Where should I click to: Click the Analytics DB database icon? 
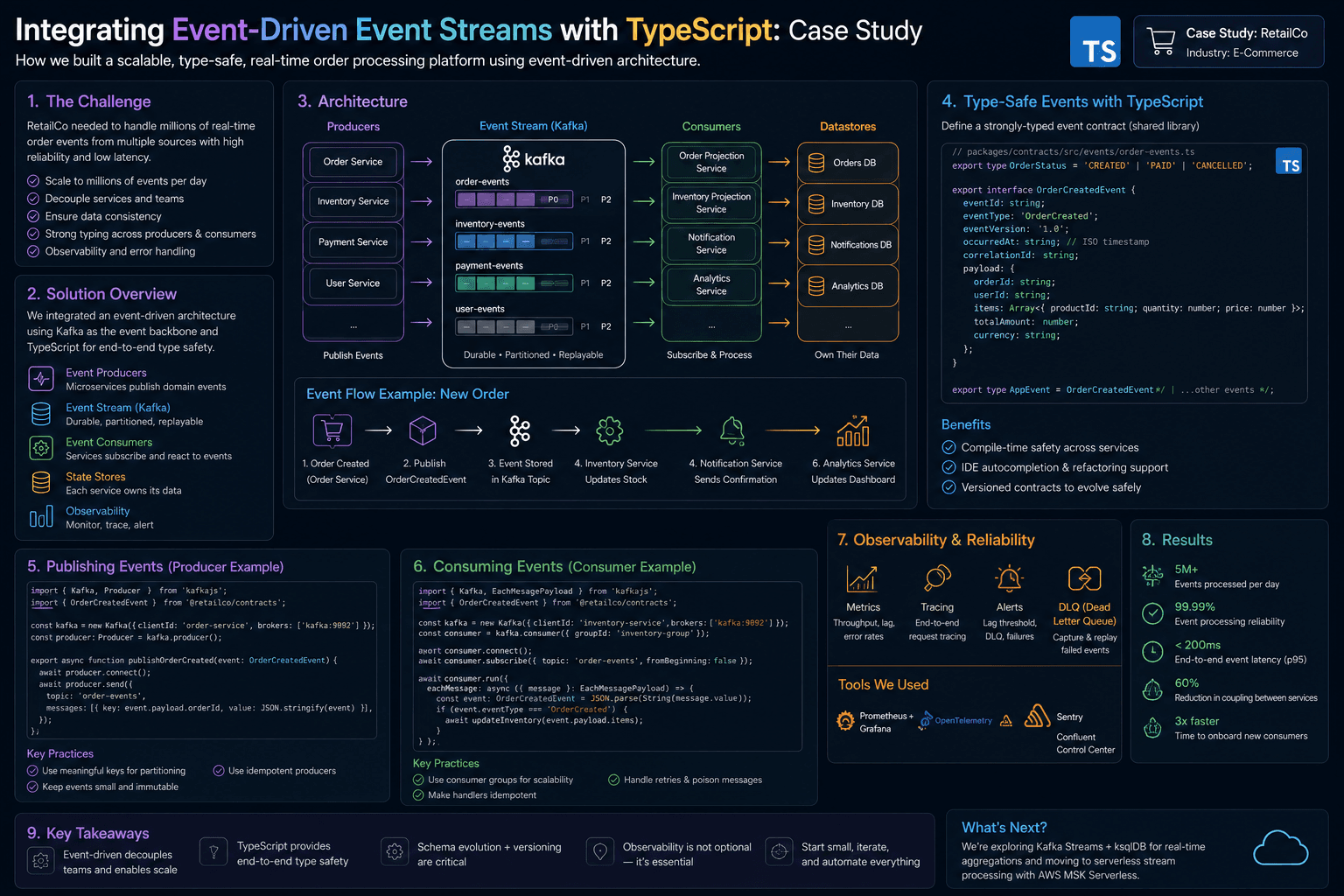click(x=816, y=286)
